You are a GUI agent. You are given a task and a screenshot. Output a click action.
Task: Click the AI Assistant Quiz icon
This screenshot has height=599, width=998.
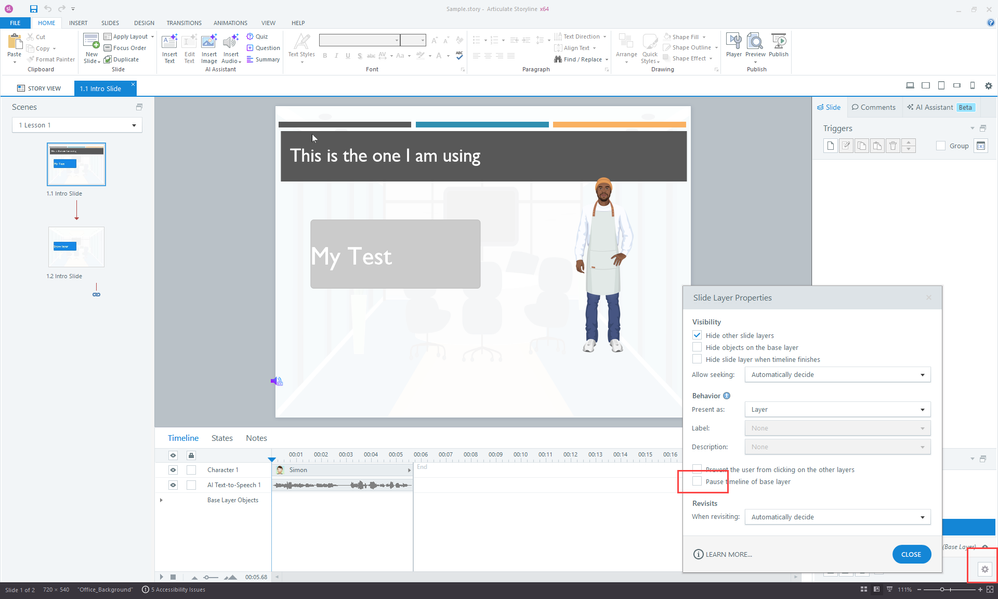click(250, 36)
